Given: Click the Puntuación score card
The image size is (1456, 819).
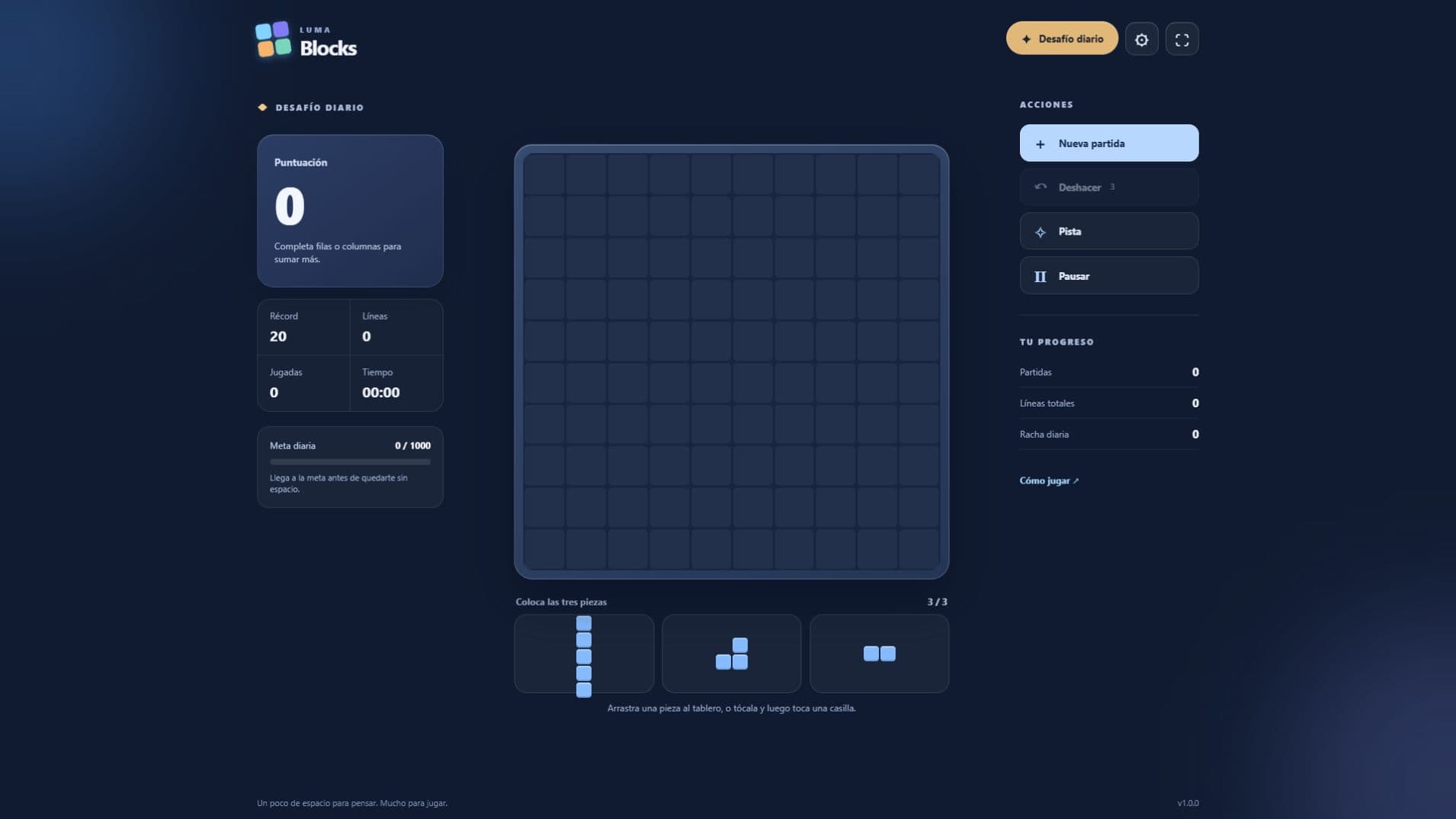Looking at the screenshot, I should (x=350, y=210).
